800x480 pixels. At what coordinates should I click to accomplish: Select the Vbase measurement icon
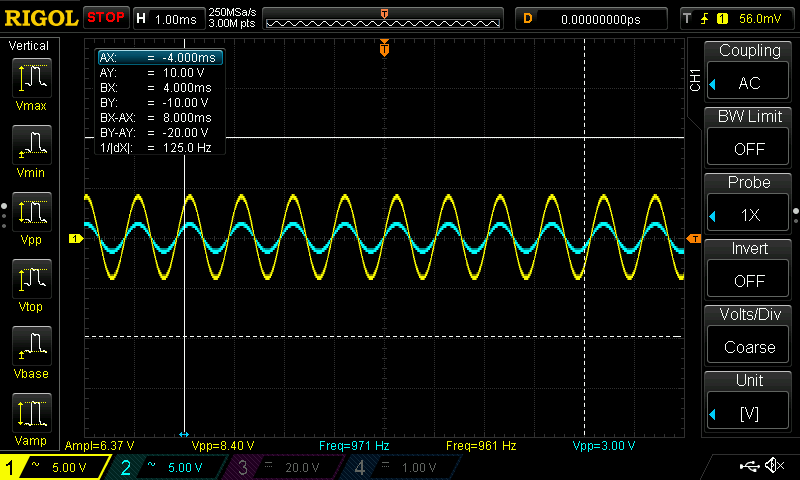32,345
